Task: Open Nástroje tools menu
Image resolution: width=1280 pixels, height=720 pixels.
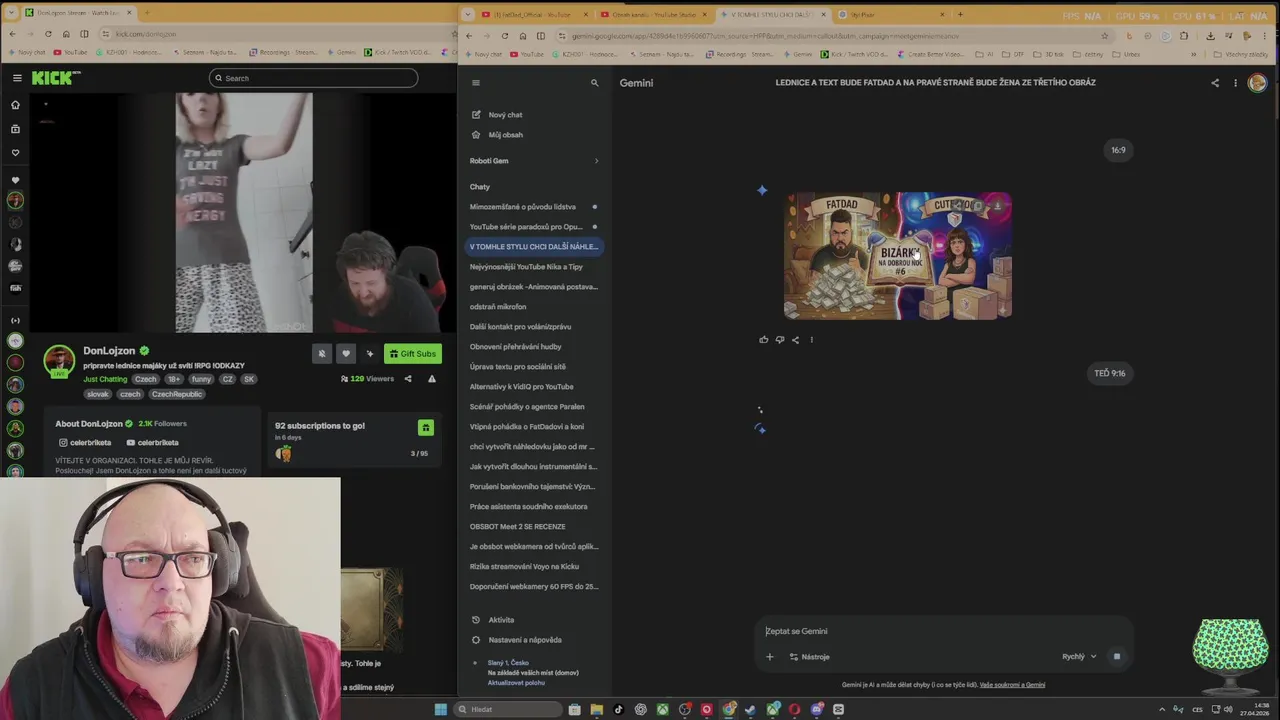Action: [x=810, y=657]
